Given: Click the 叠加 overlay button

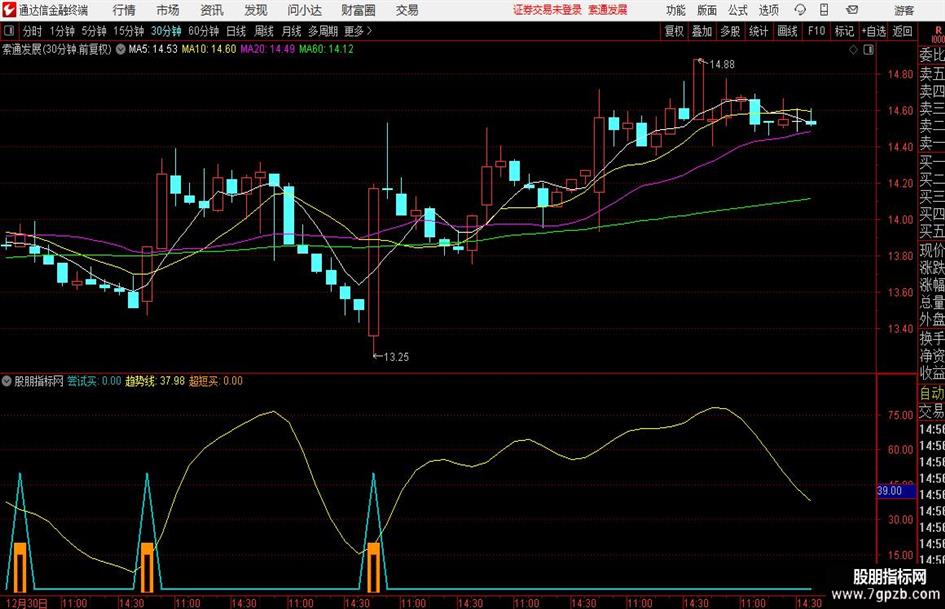Looking at the screenshot, I should (x=702, y=31).
